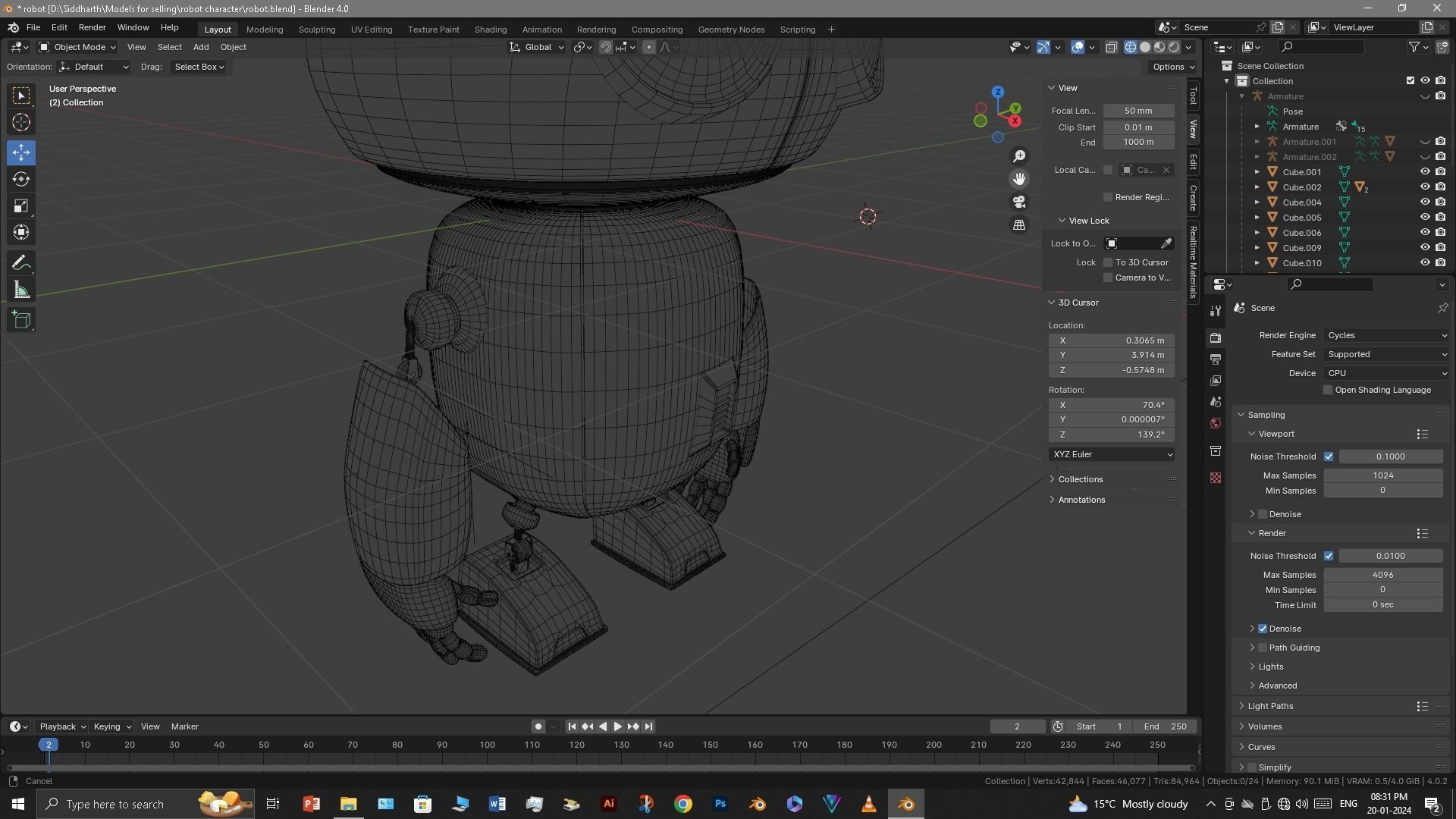Disable Render Denoise checkbox
Screen dimensions: 1456x819
pyautogui.click(x=1263, y=629)
